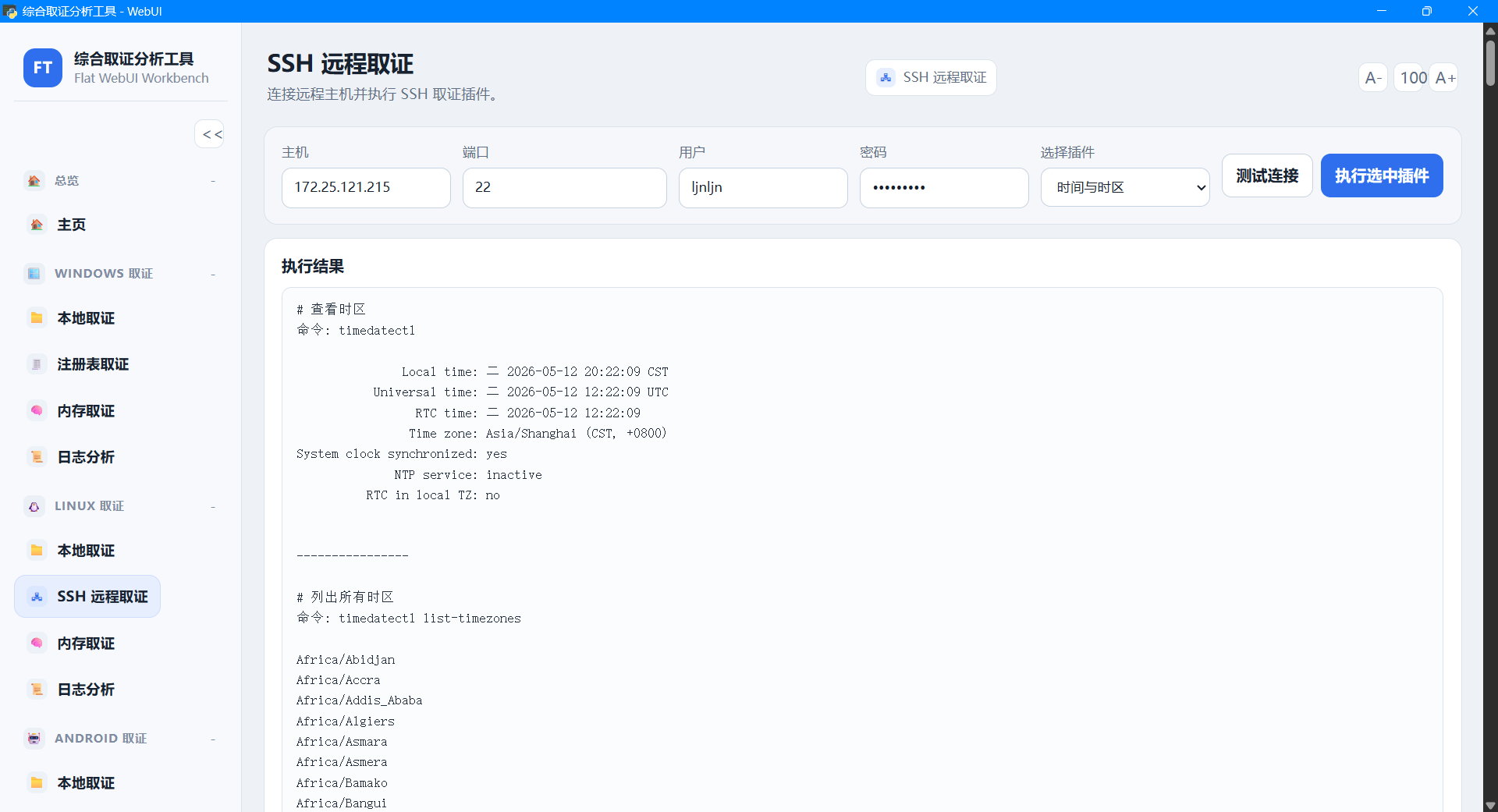Click the 执行选中插件 button
This screenshot has height=812, width=1498.
(1382, 176)
